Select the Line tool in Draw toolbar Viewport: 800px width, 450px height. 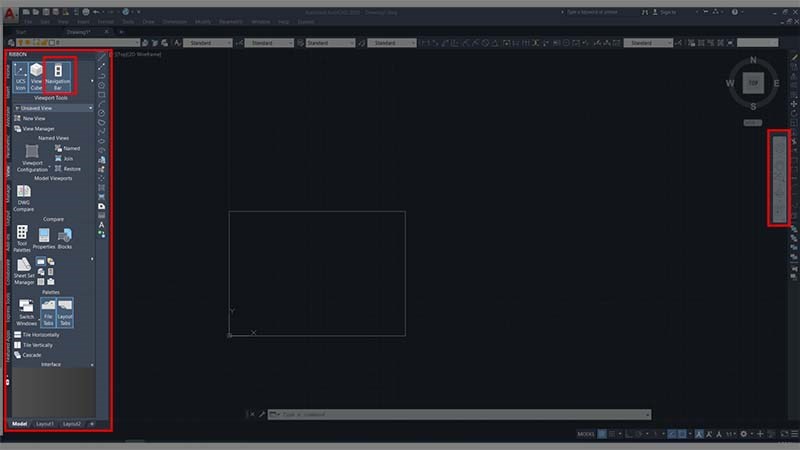(102, 57)
